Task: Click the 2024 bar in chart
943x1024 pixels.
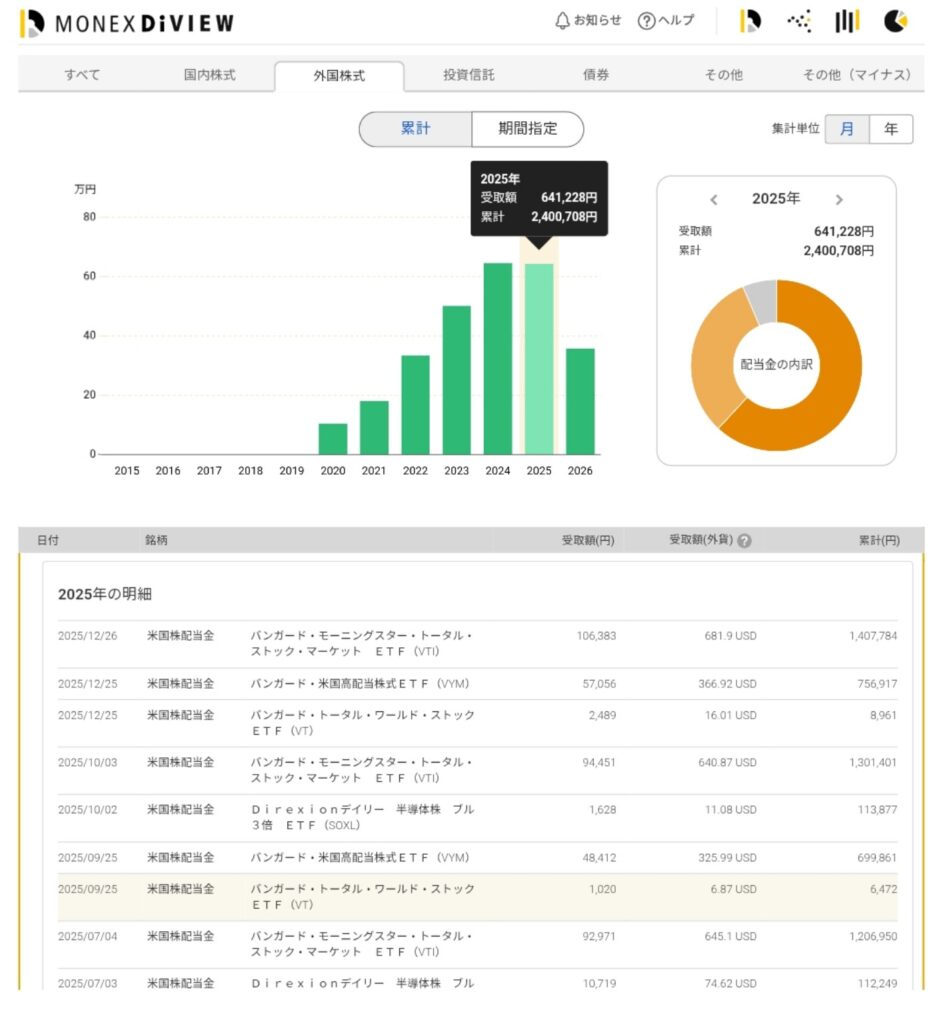Action: tap(498, 359)
